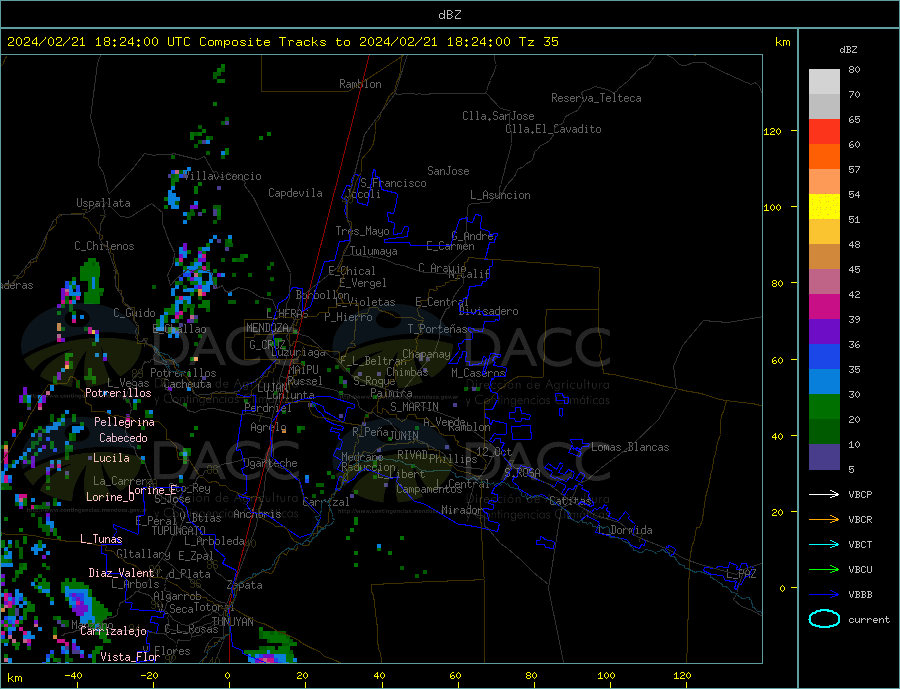This screenshot has height=689, width=900.
Task: Click the Lomas_Blancas label
Action: pyautogui.click(x=630, y=447)
